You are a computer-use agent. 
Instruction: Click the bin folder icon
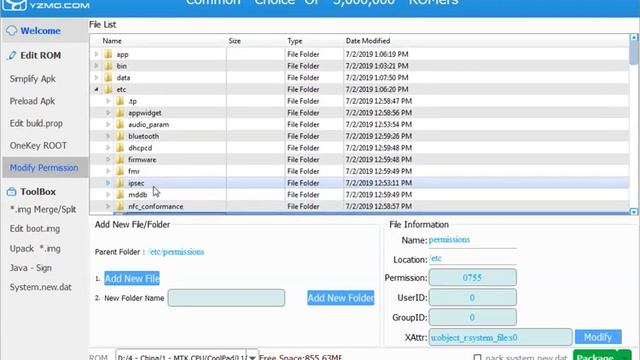coord(108,66)
